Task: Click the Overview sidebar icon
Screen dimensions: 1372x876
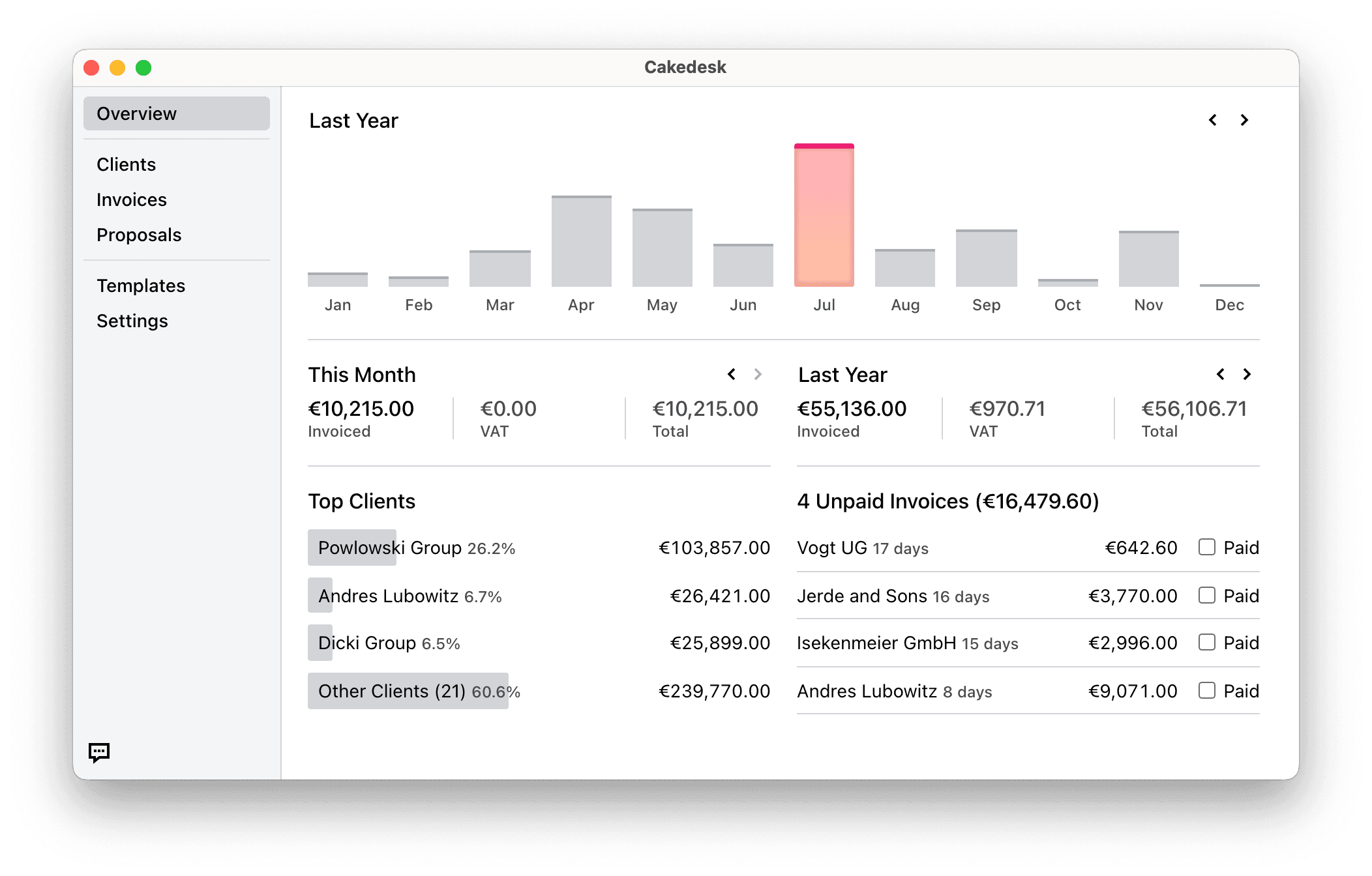Action: tap(179, 113)
